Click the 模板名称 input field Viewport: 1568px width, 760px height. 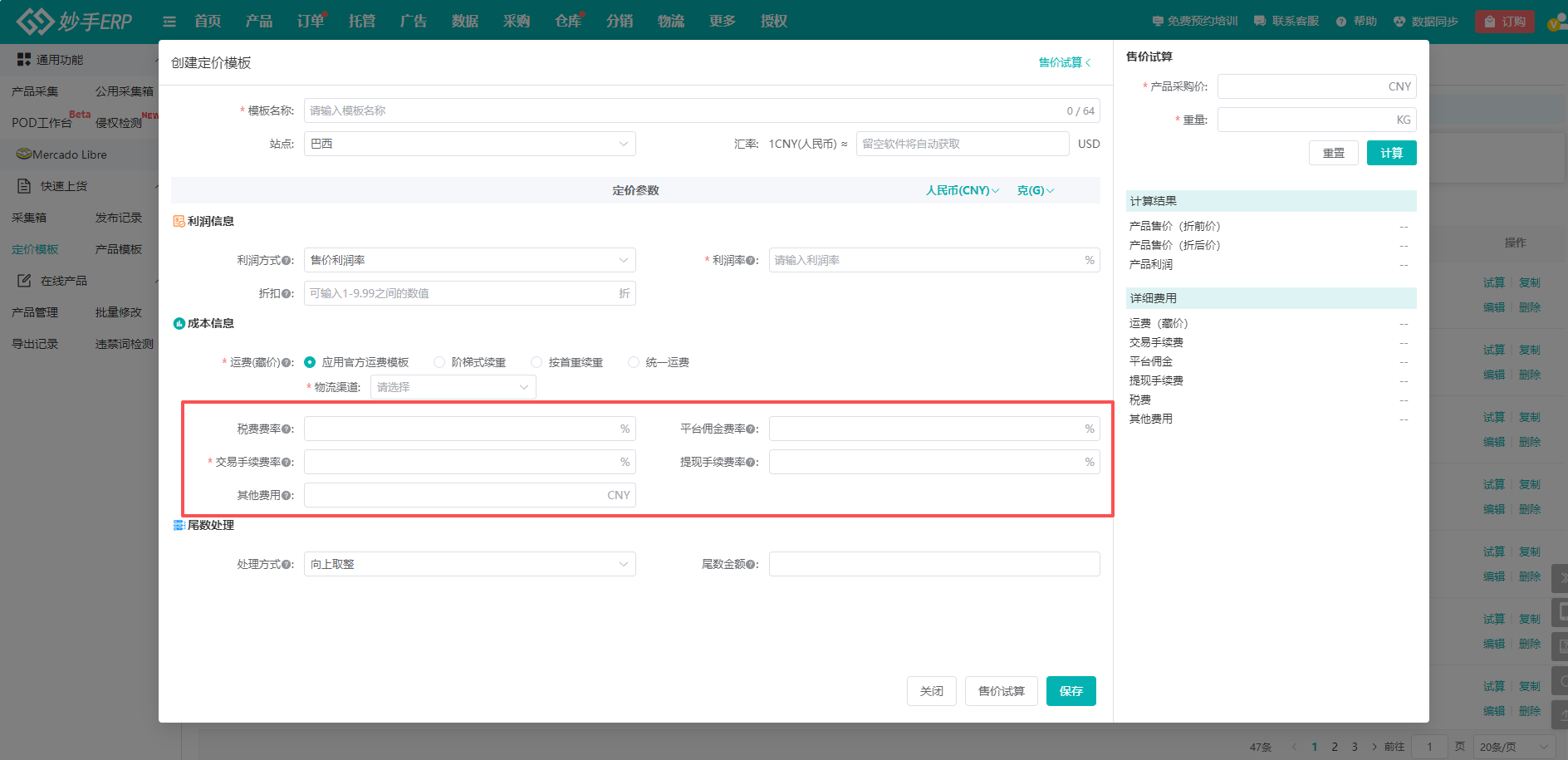click(681, 110)
